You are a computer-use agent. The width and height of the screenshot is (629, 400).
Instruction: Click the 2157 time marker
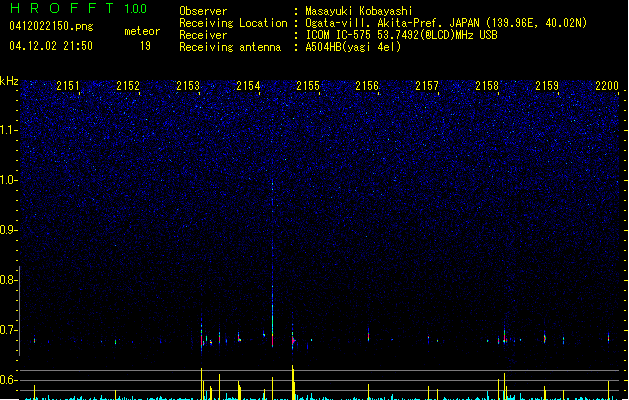coord(427,86)
